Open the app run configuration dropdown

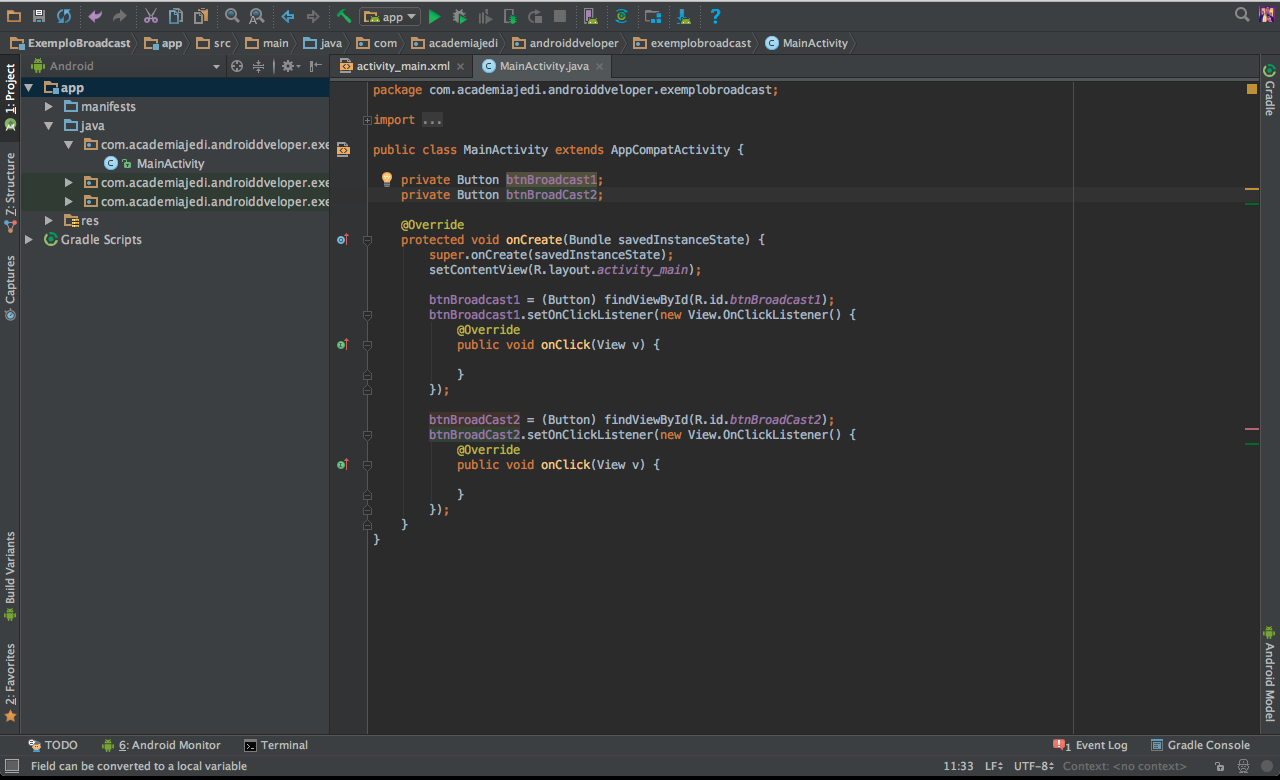click(x=390, y=16)
